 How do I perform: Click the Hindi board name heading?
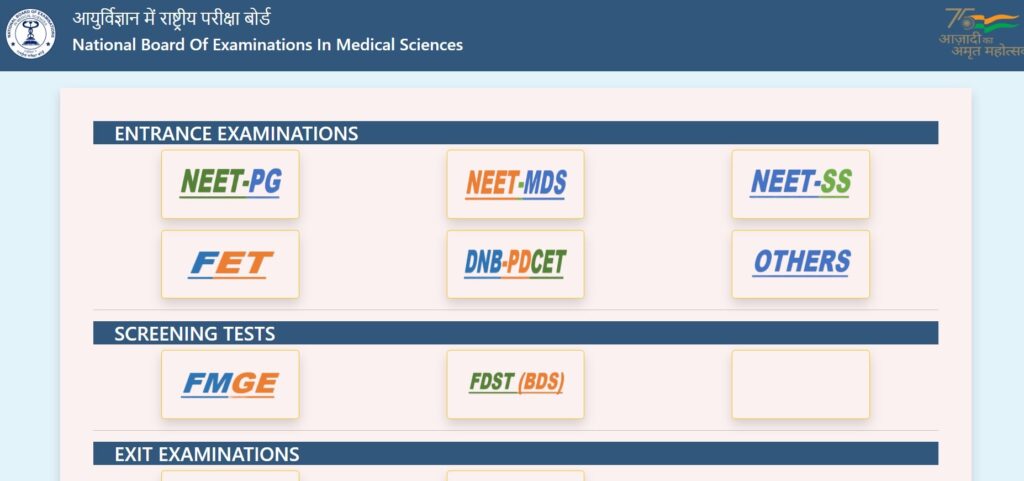[171, 18]
